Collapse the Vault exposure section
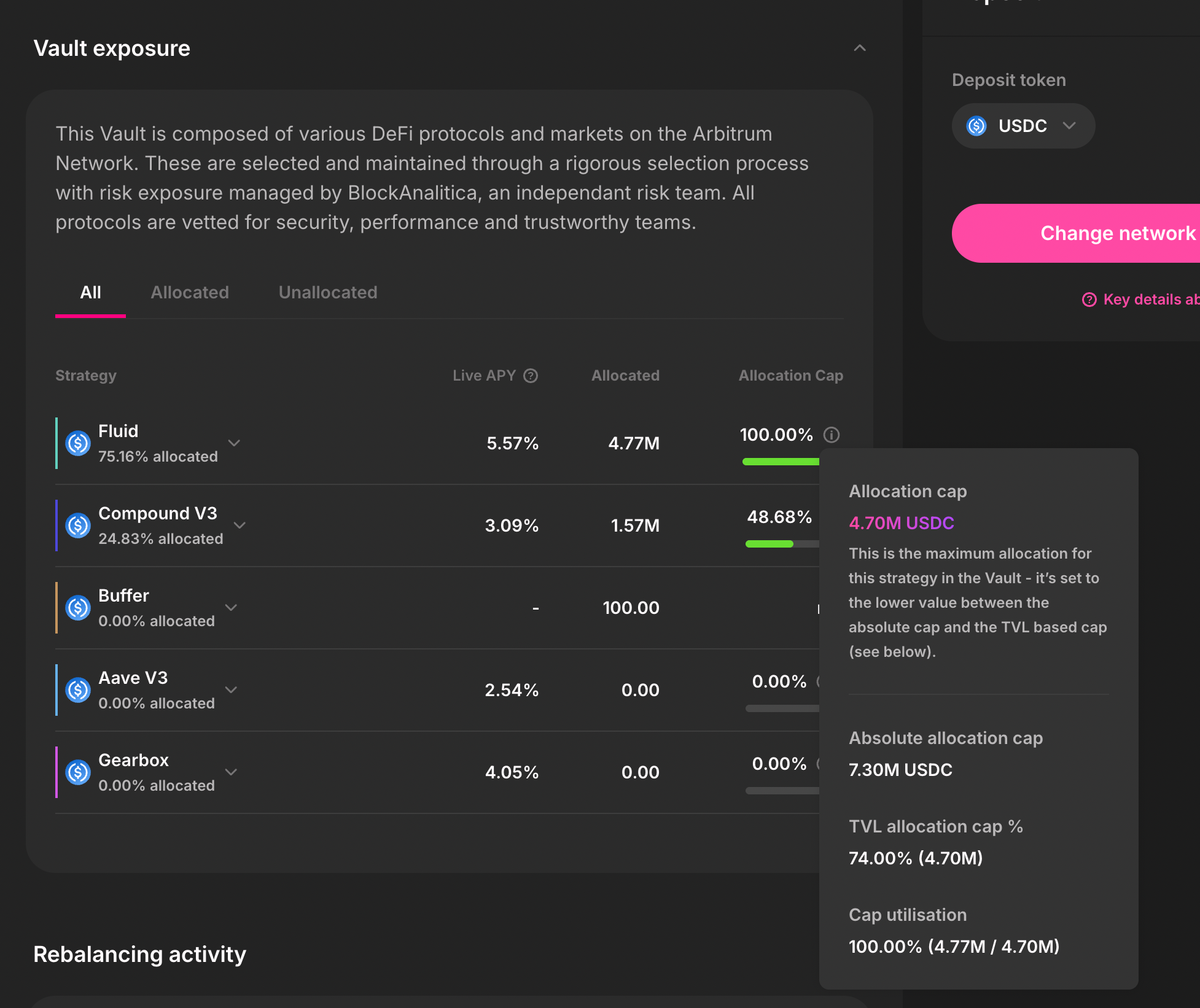 [860, 48]
